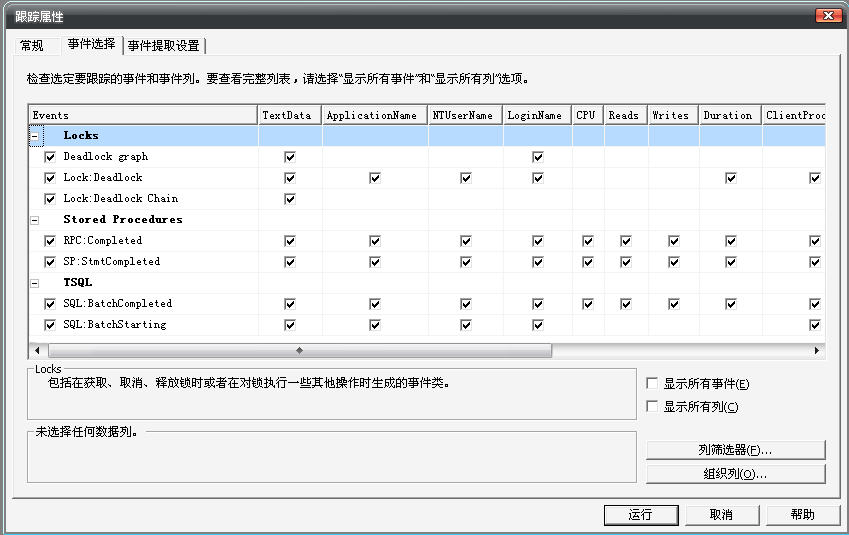This screenshot has height=535, width=849.
Task: Select the 事件选择 tab
Action: click(x=92, y=44)
